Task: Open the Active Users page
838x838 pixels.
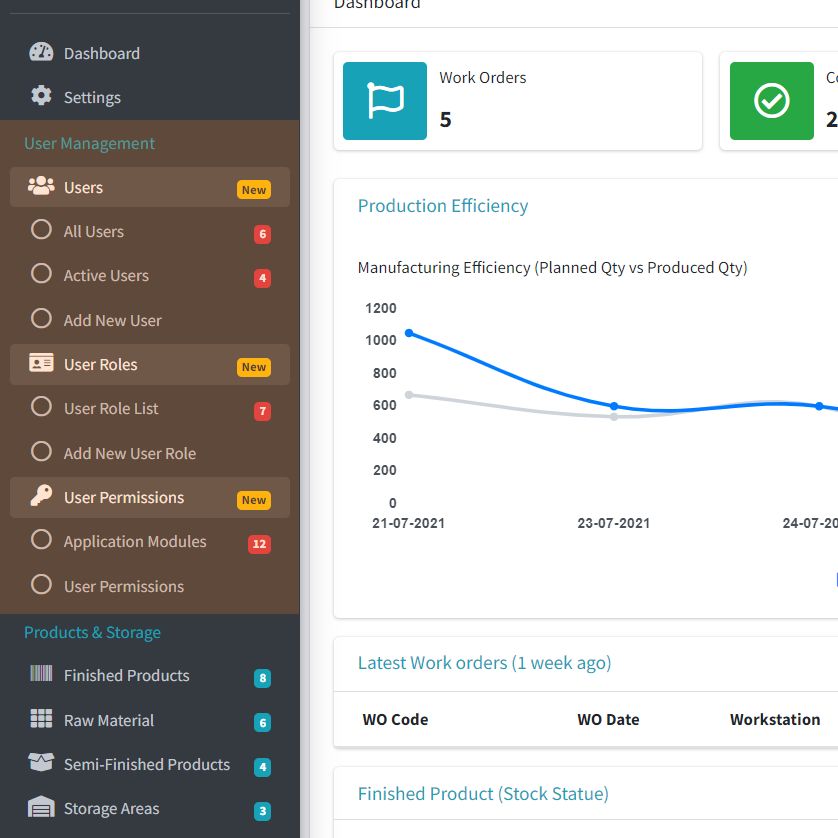Action: pos(150,275)
